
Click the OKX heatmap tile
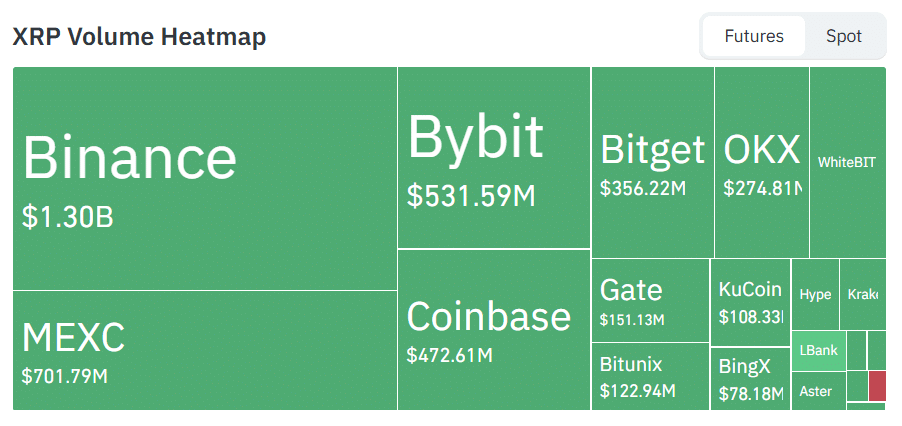click(761, 162)
